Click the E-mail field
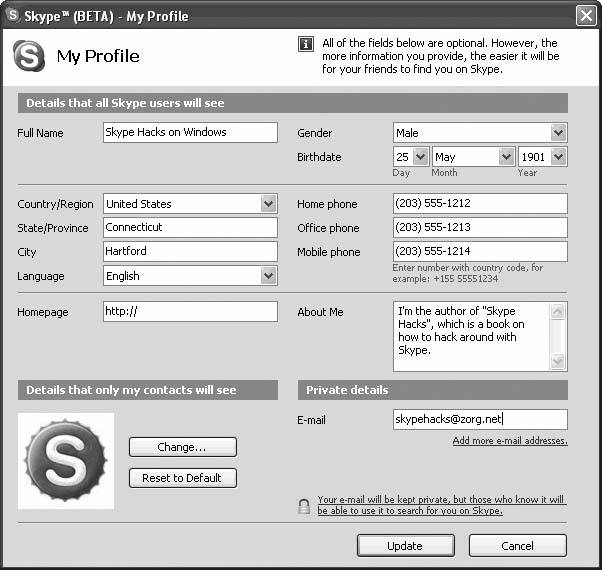Screen dimensions: 602x570 (x=480, y=419)
